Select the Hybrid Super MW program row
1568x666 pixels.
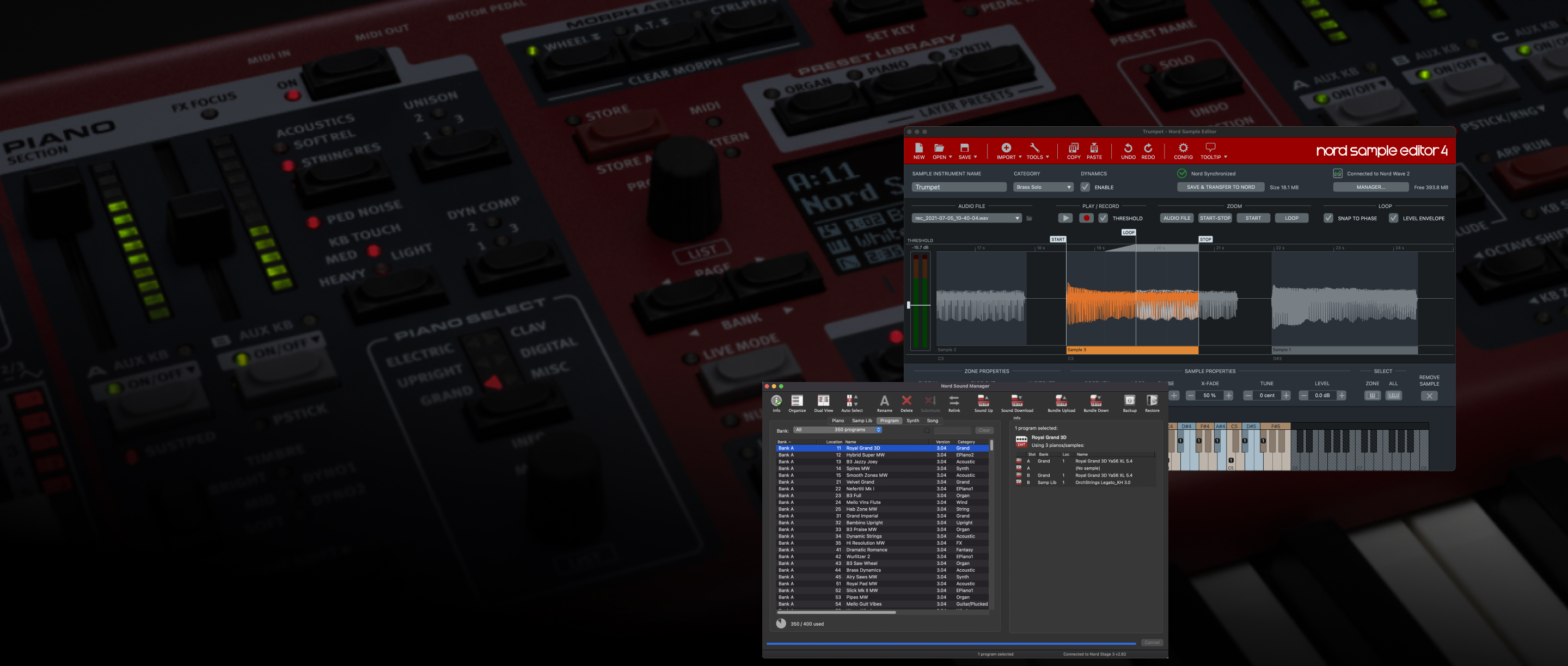click(x=882, y=455)
